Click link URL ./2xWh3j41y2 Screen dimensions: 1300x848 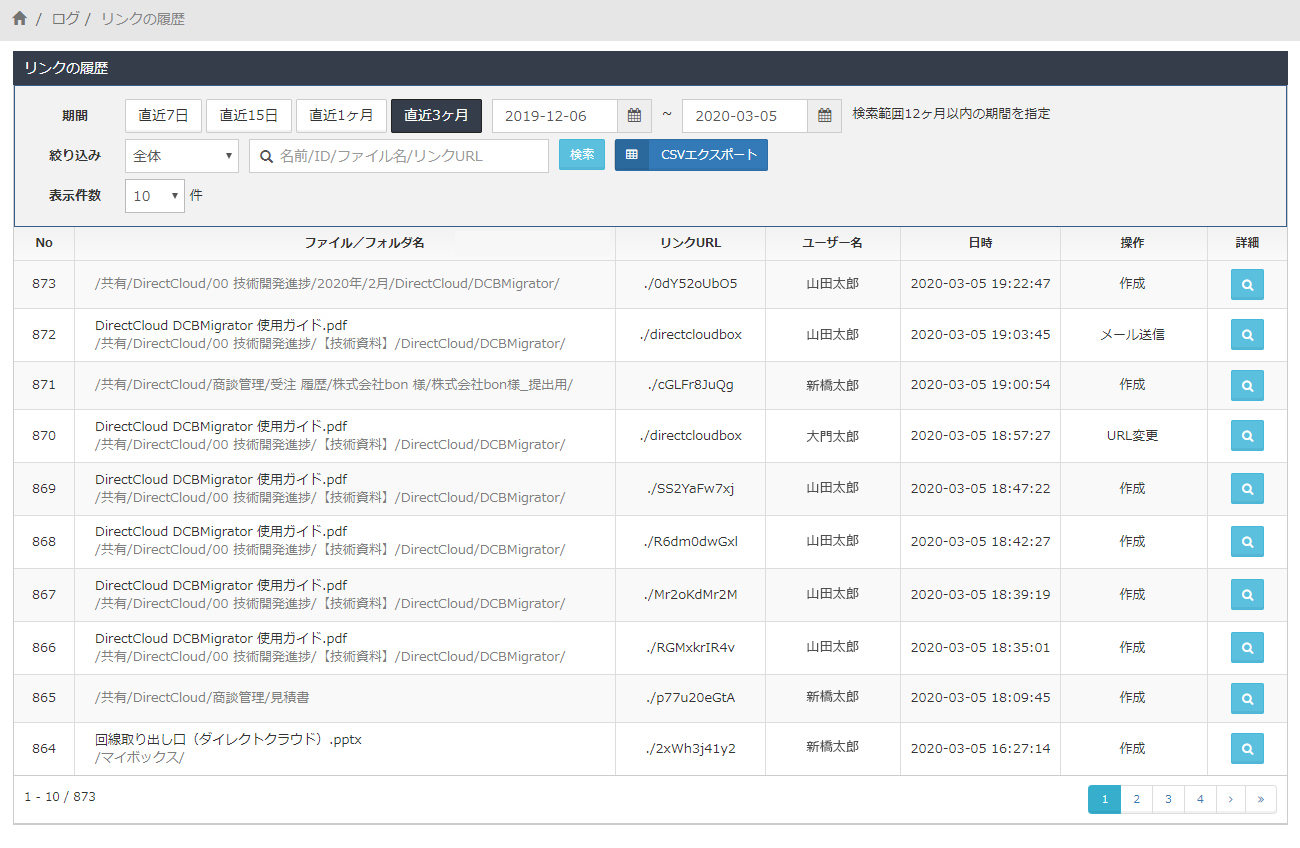690,749
